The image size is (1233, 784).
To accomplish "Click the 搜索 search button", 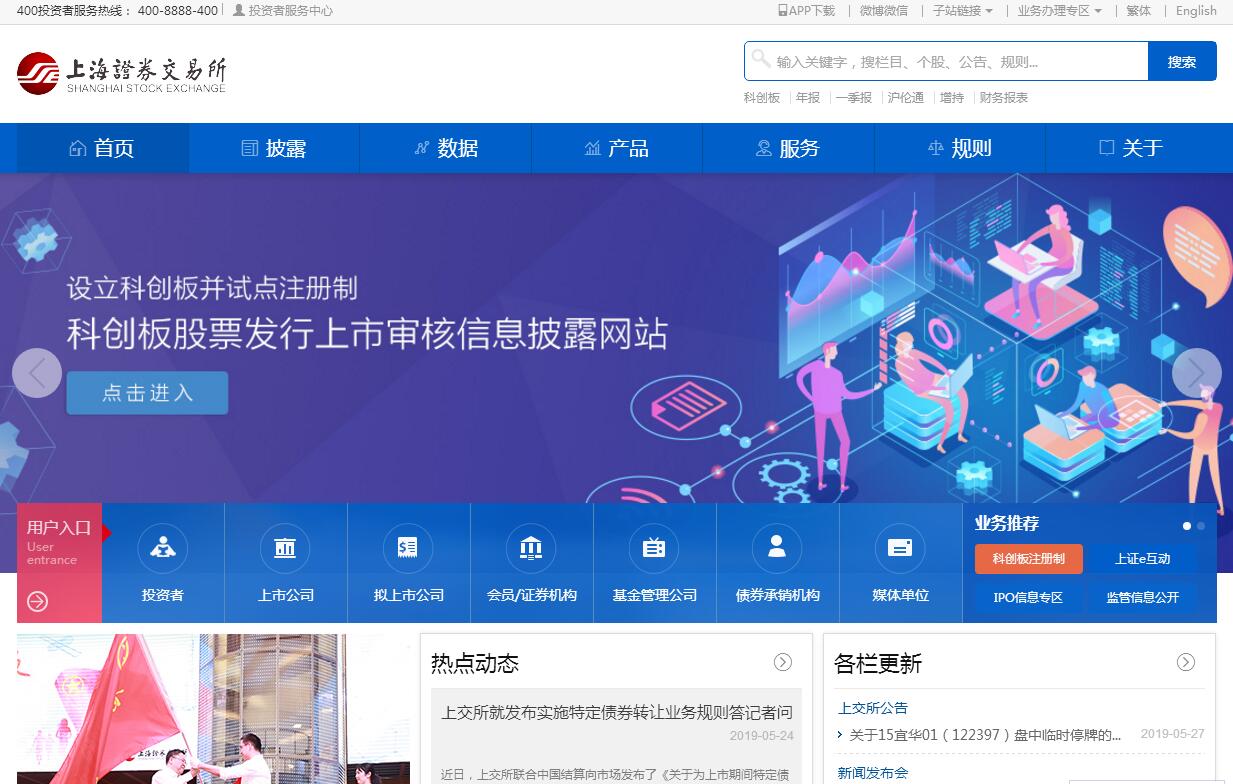I will click(x=1182, y=61).
